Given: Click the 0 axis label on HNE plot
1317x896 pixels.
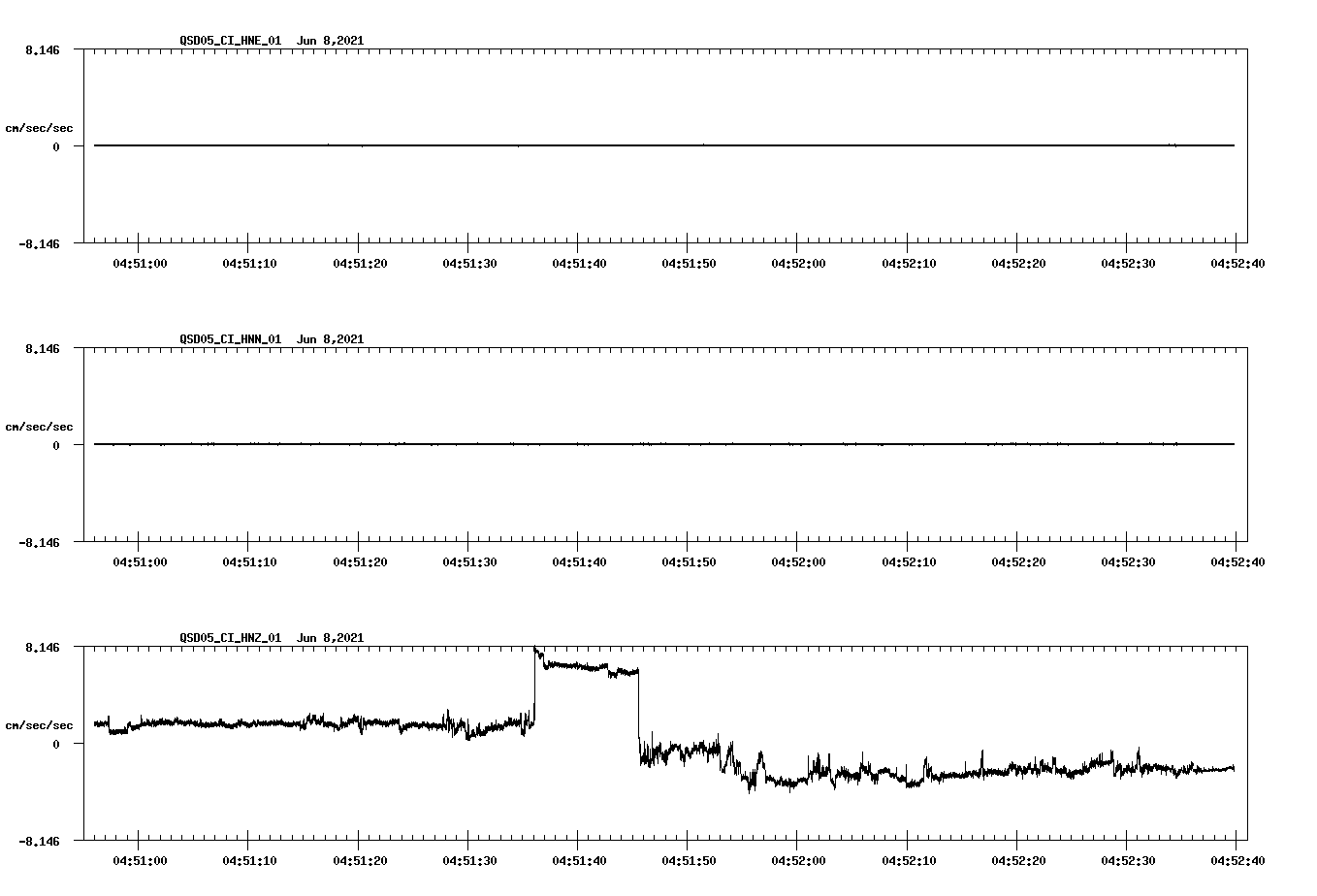Looking at the screenshot, I should (56, 147).
